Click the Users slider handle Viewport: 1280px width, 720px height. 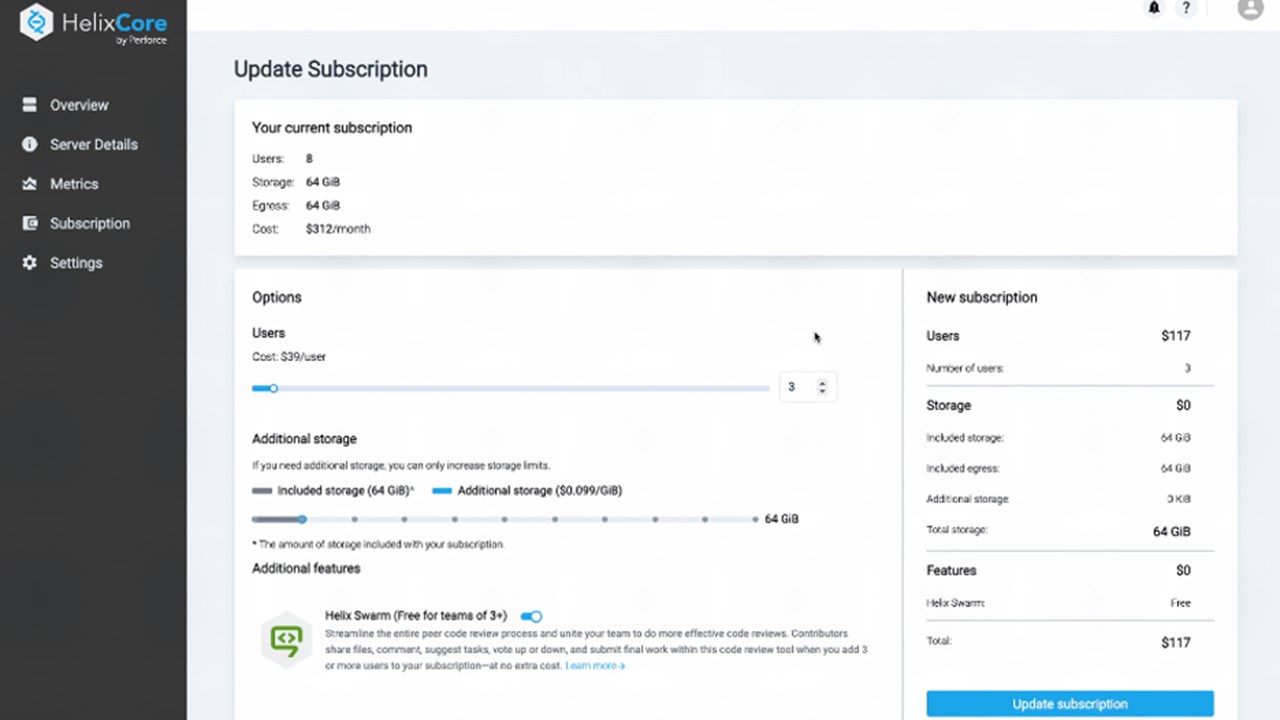[x=273, y=388]
